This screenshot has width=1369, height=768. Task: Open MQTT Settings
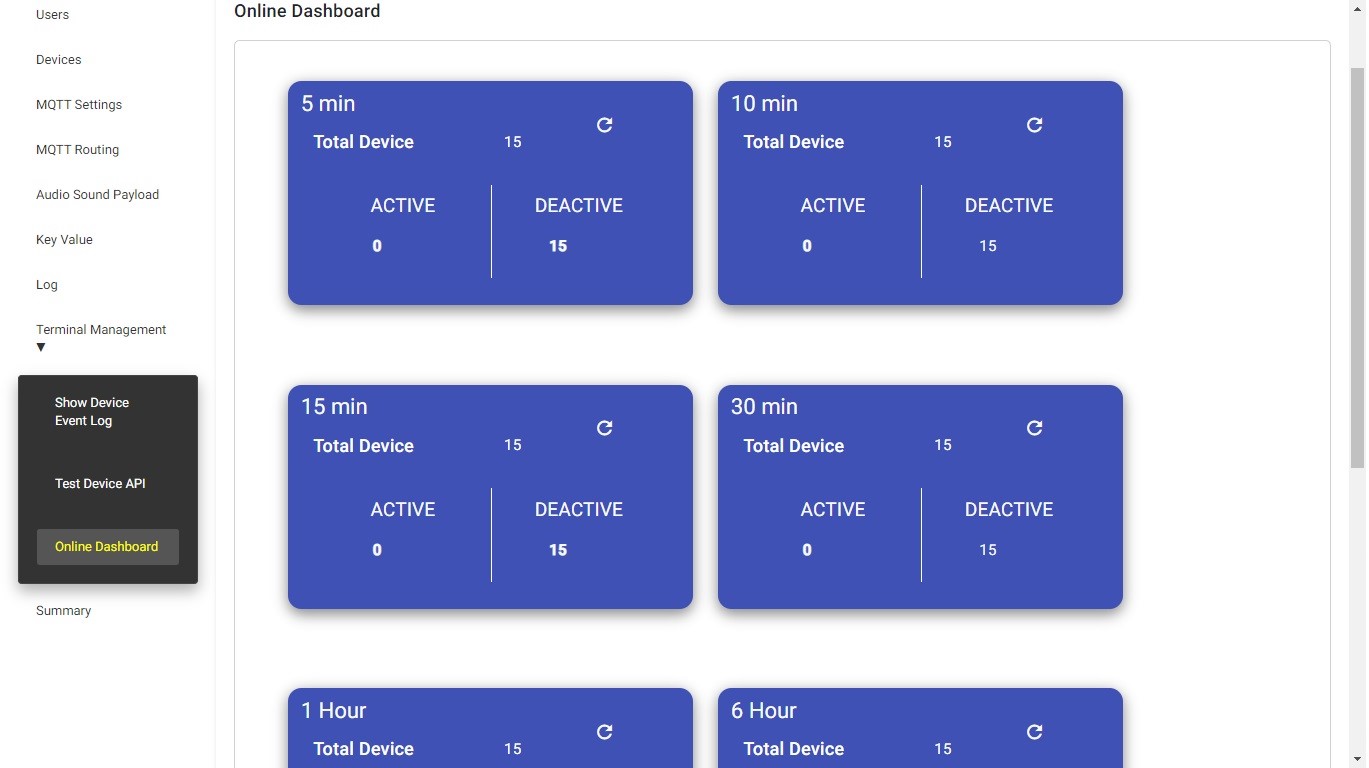click(79, 105)
